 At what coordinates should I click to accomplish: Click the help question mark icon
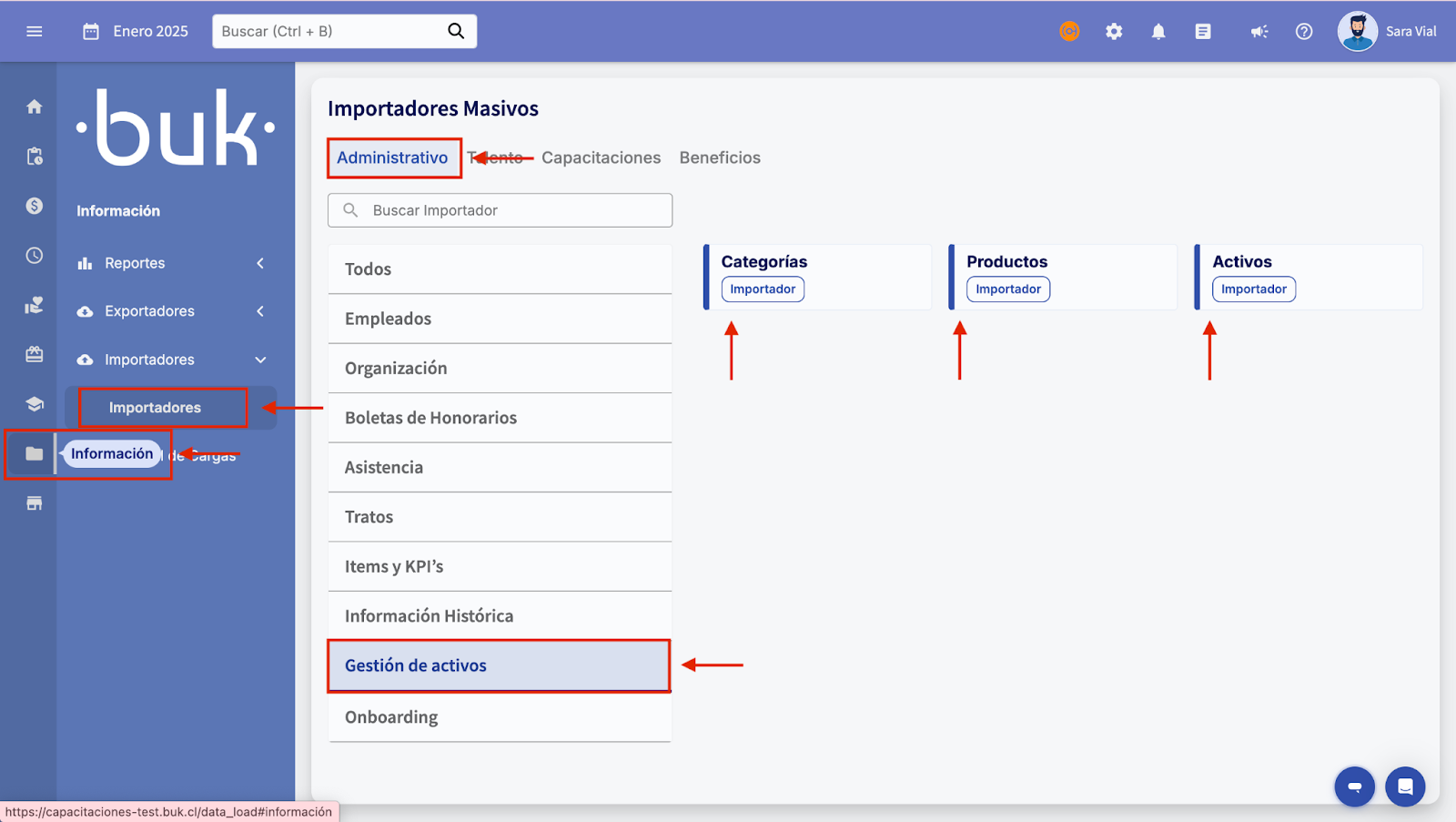[x=1304, y=32]
